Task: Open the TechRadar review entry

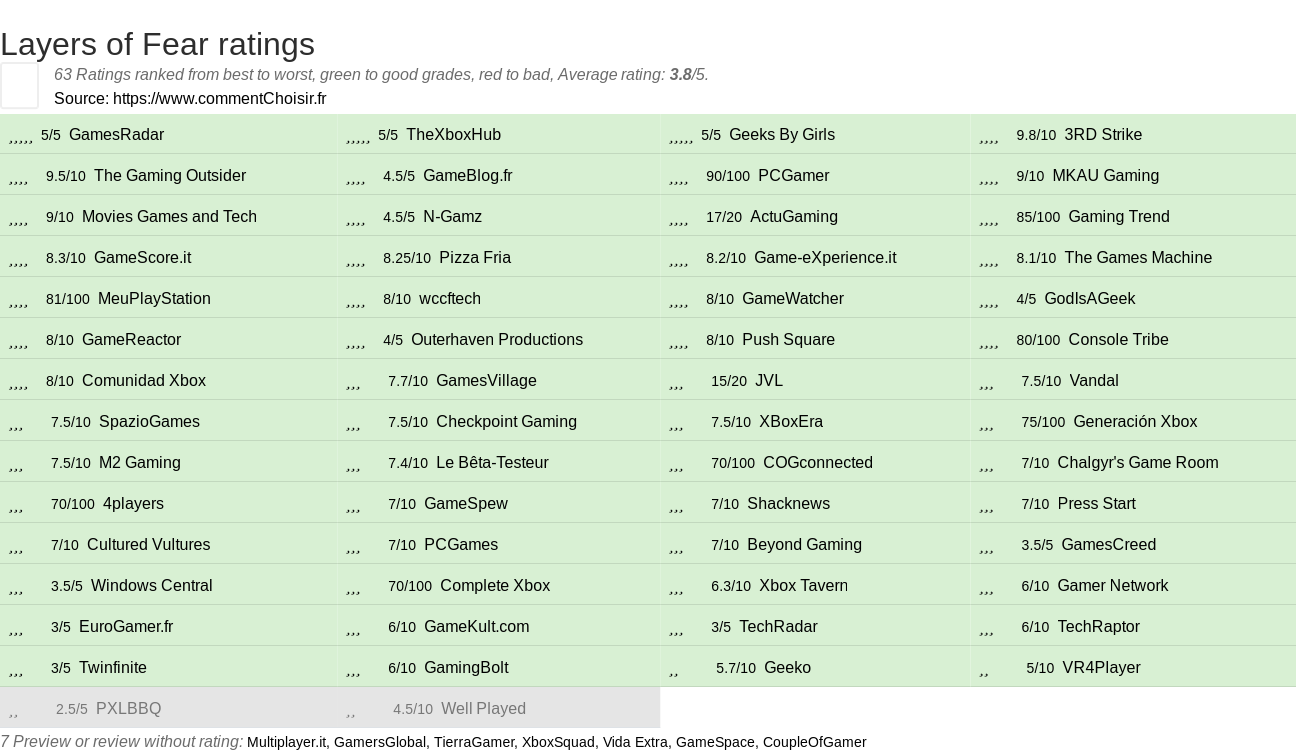Action: pyautogui.click(x=778, y=627)
